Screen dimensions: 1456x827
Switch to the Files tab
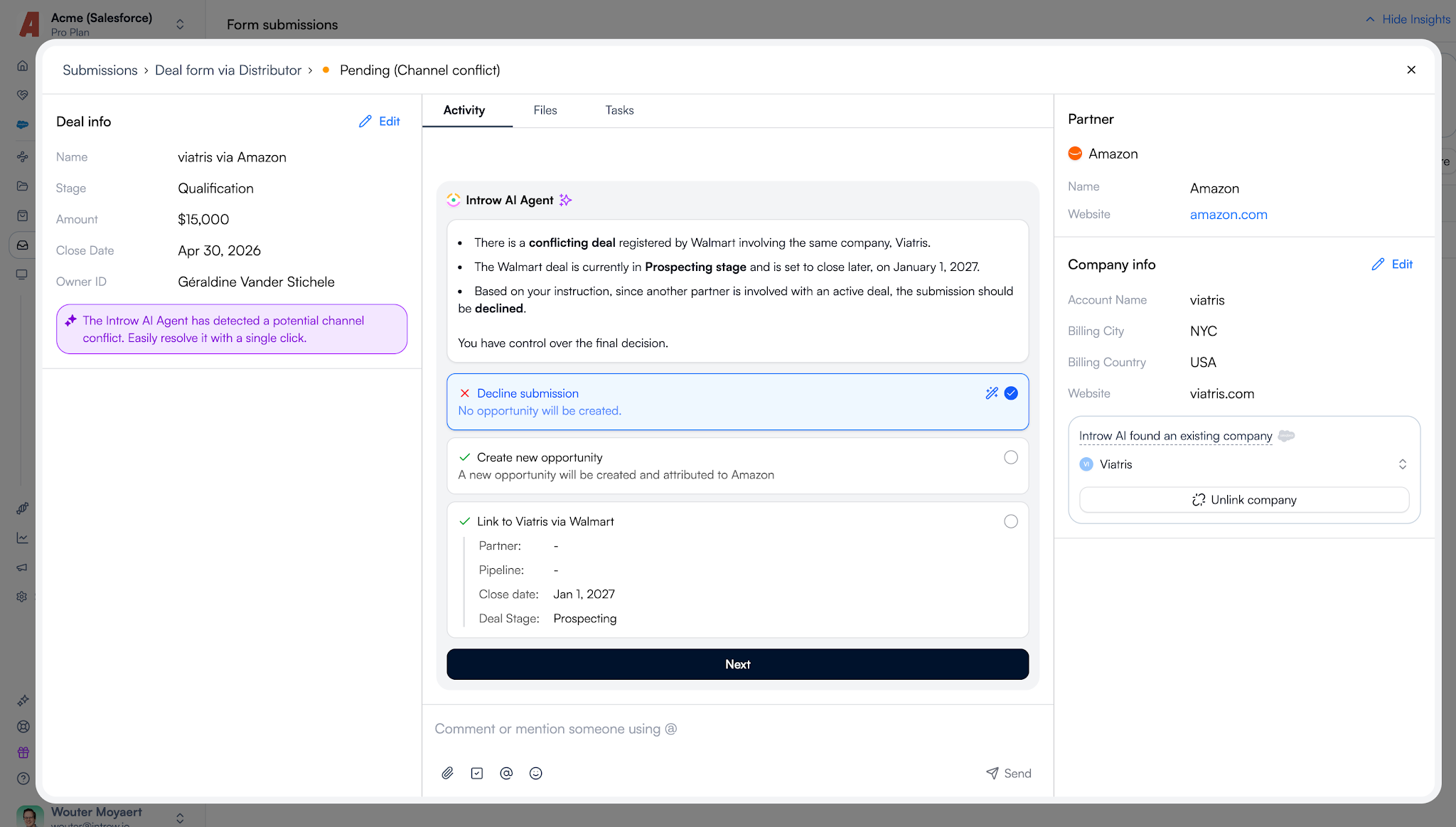point(545,110)
